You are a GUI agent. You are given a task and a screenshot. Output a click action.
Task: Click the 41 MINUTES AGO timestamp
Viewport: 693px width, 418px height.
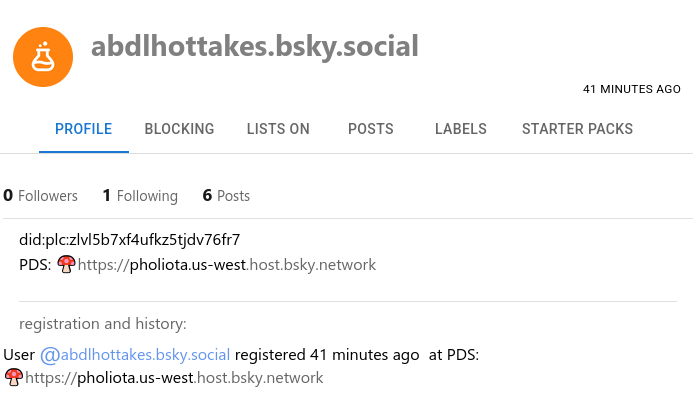coord(631,89)
